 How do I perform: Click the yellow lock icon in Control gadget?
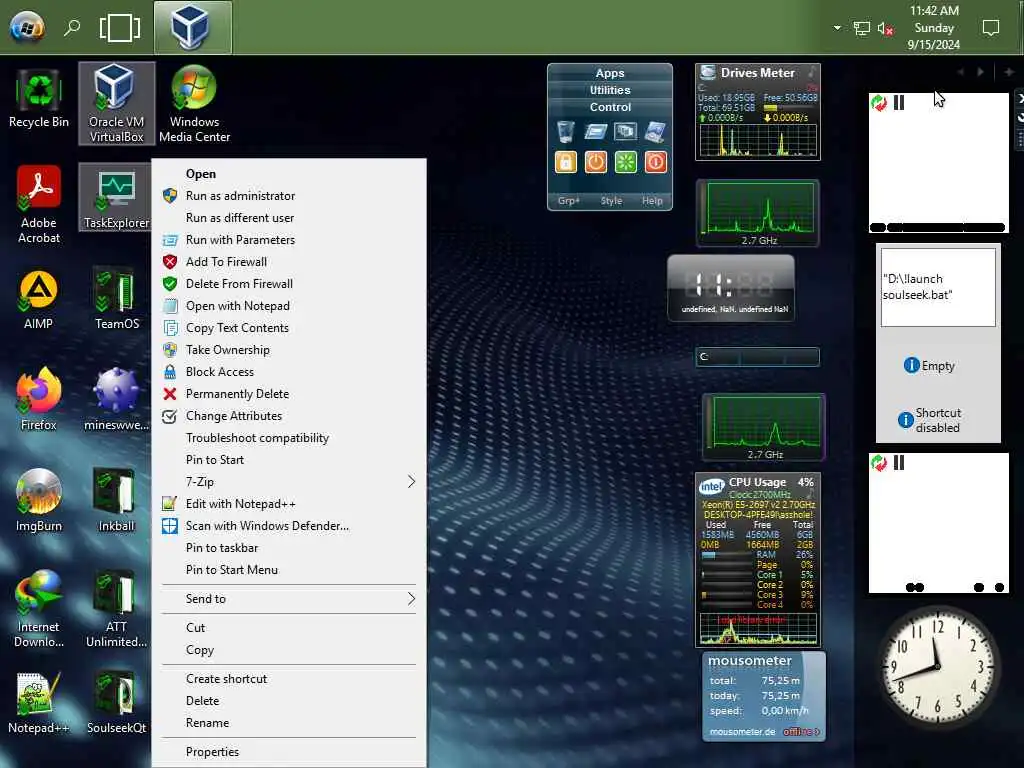point(566,162)
